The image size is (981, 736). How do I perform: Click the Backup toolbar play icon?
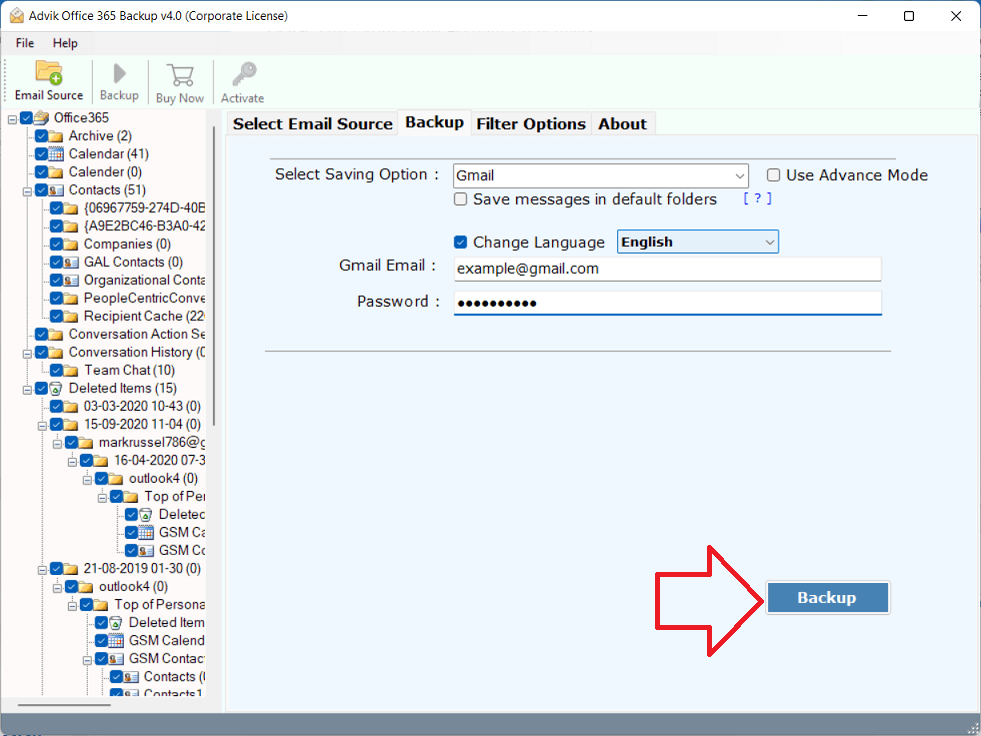tap(119, 73)
